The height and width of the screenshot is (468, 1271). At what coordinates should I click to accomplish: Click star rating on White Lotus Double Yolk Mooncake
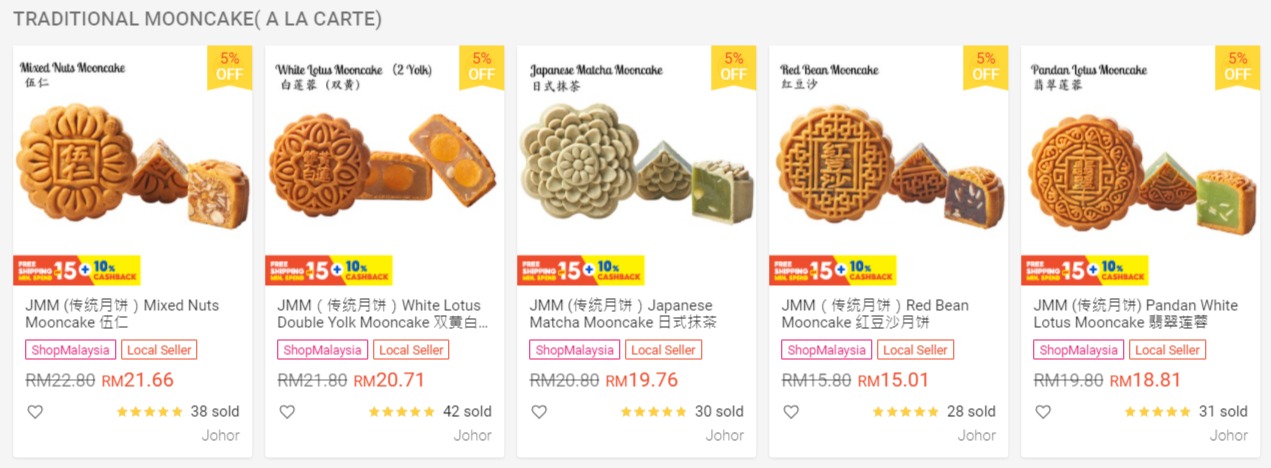(x=402, y=412)
